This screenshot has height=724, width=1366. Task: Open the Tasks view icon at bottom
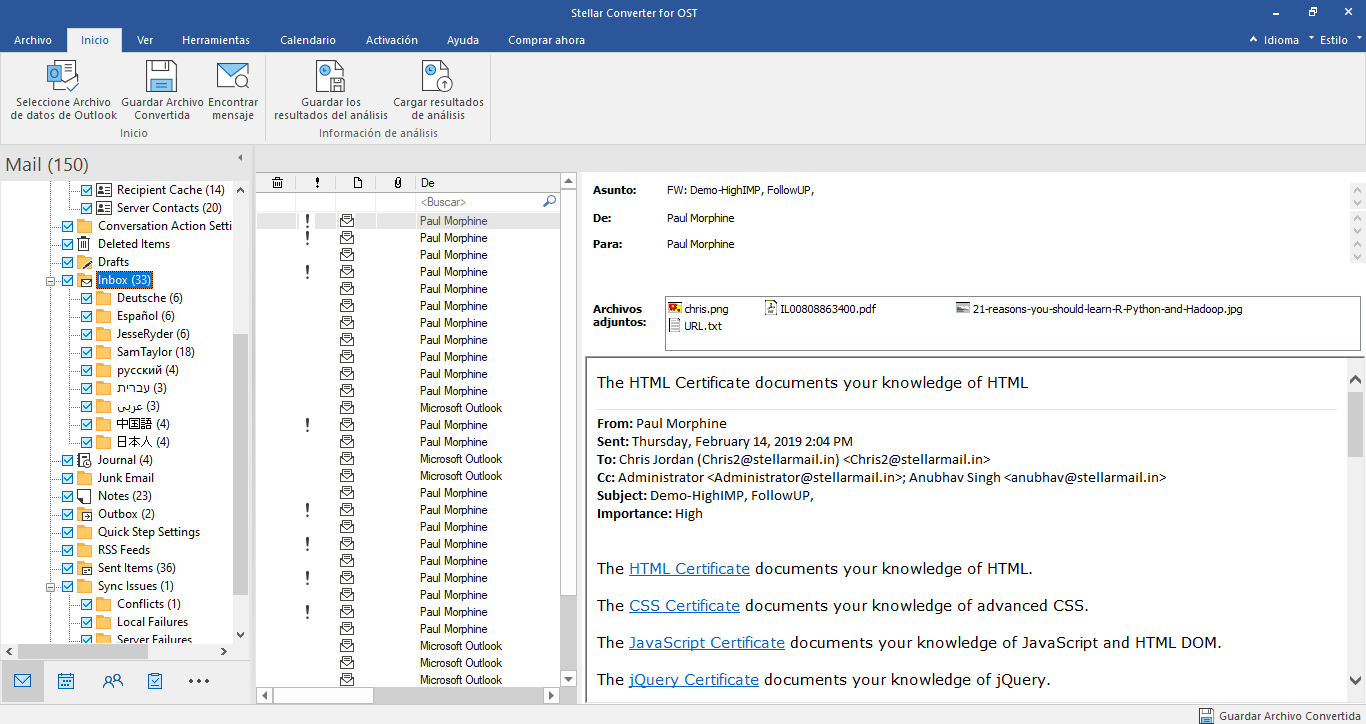[x=155, y=681]
